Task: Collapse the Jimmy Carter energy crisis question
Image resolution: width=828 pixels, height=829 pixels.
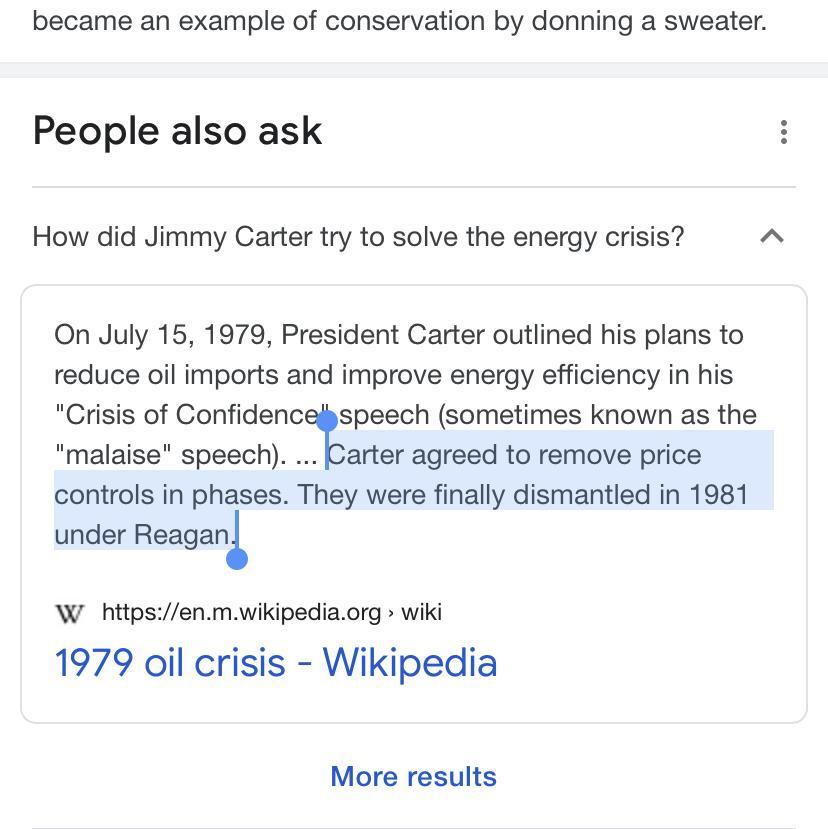Action: [771, 237]
